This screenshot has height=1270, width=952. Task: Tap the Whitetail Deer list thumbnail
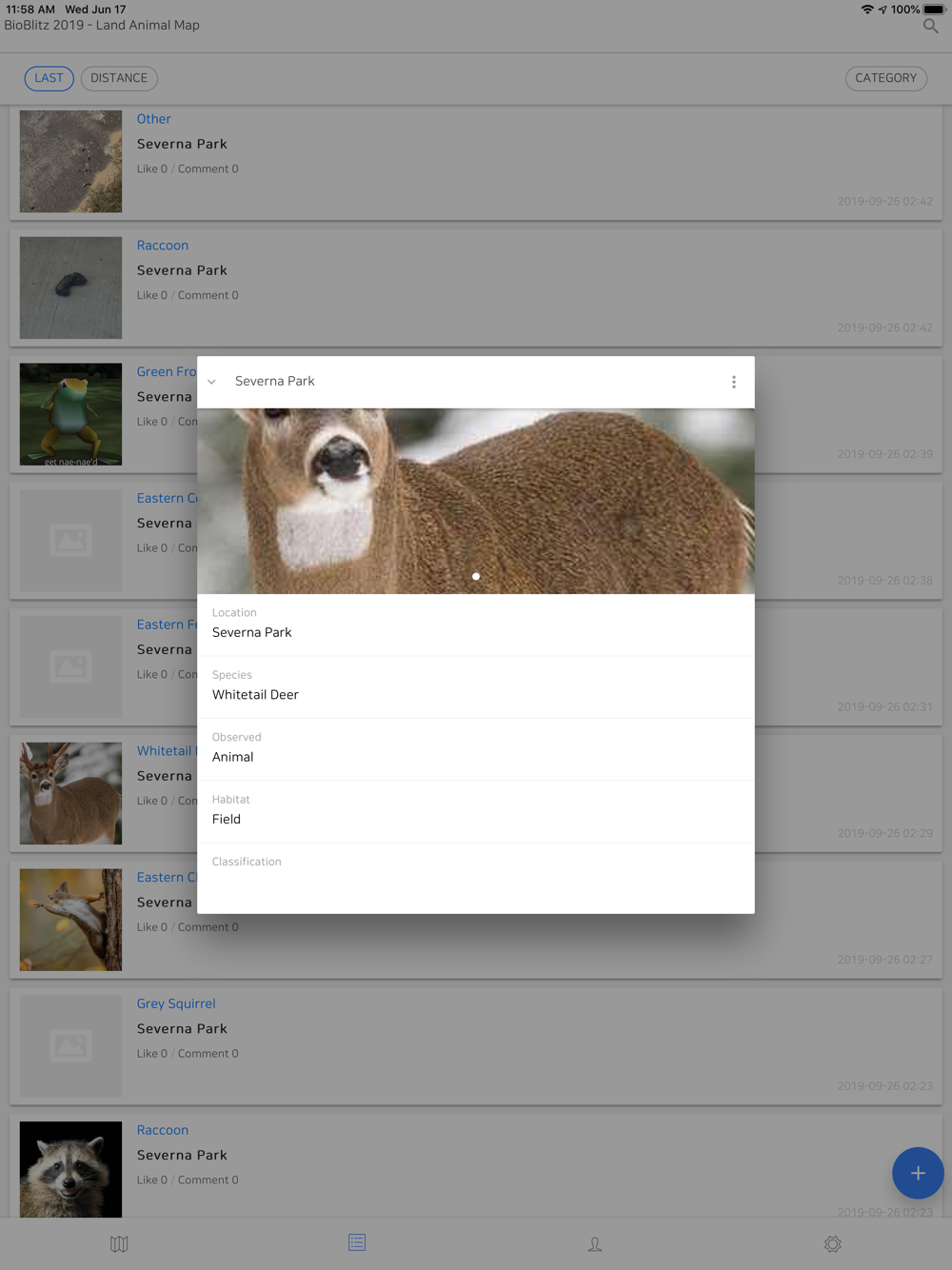(70, 793)
